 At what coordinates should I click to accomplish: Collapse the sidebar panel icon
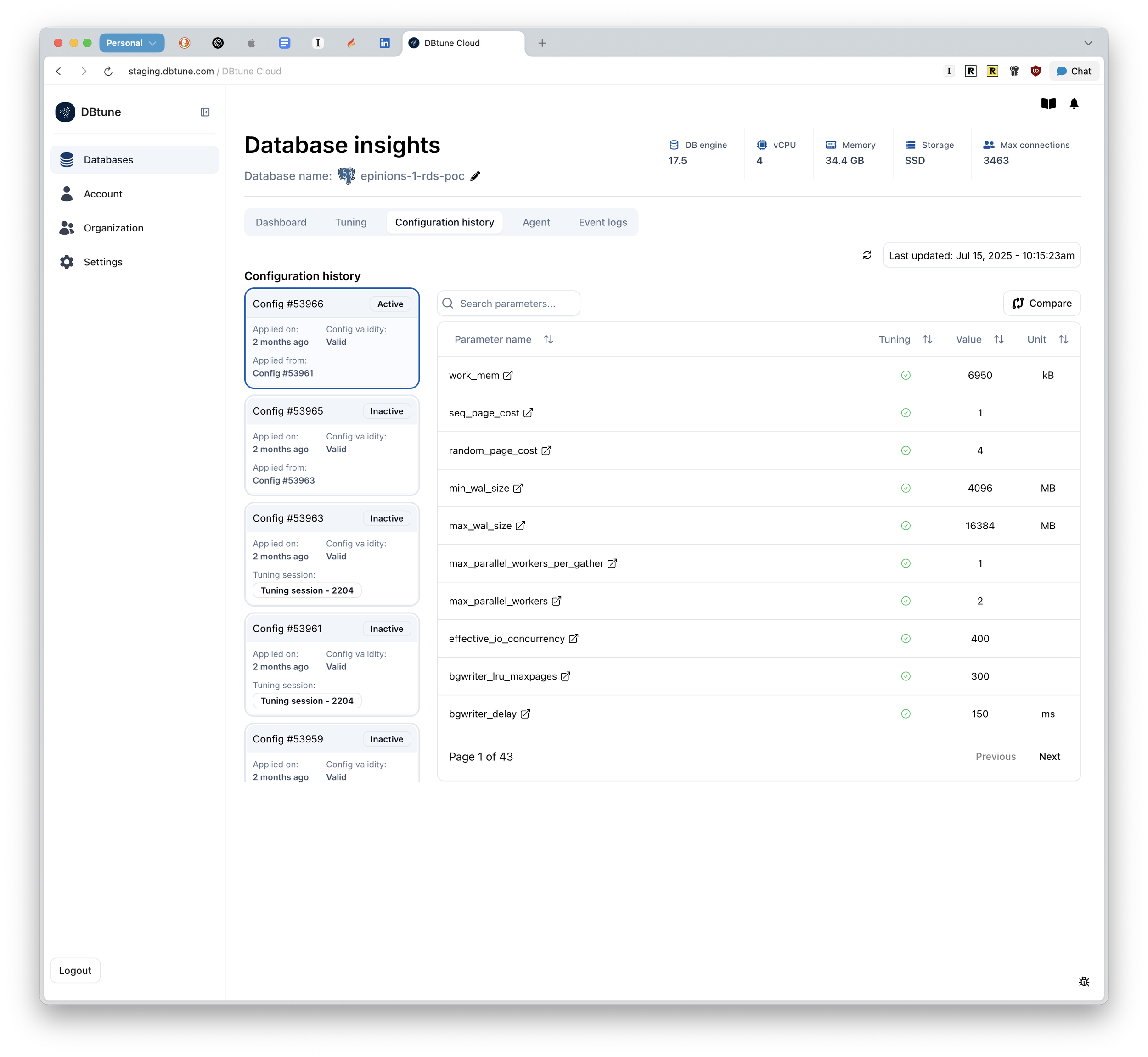(x=205, y=112)
